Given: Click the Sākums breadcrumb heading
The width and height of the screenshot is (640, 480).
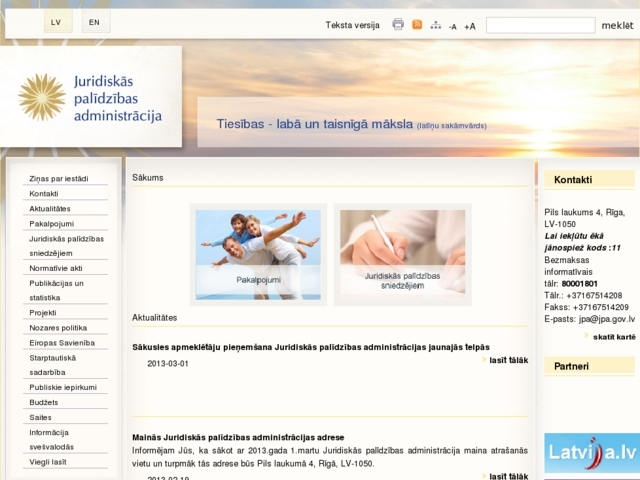Looking at the screenshot, I should (x=148, y=178).
